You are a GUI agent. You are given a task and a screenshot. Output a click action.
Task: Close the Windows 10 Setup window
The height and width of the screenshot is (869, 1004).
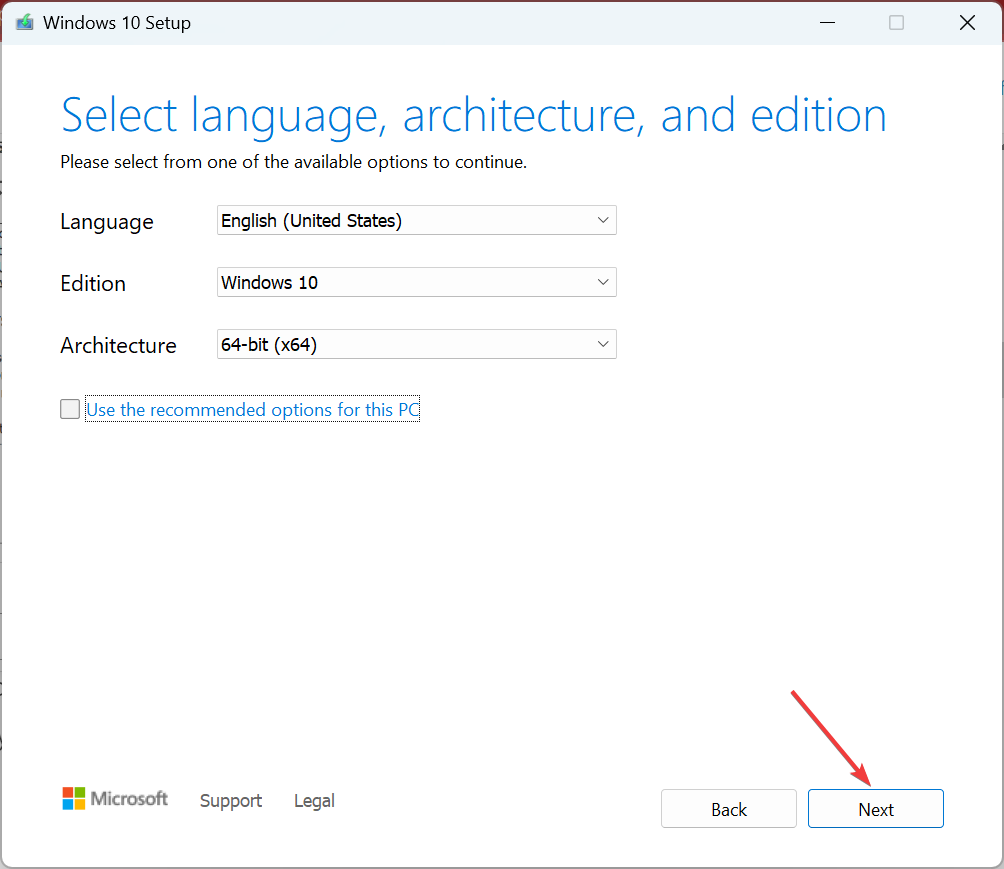(968, 22)
